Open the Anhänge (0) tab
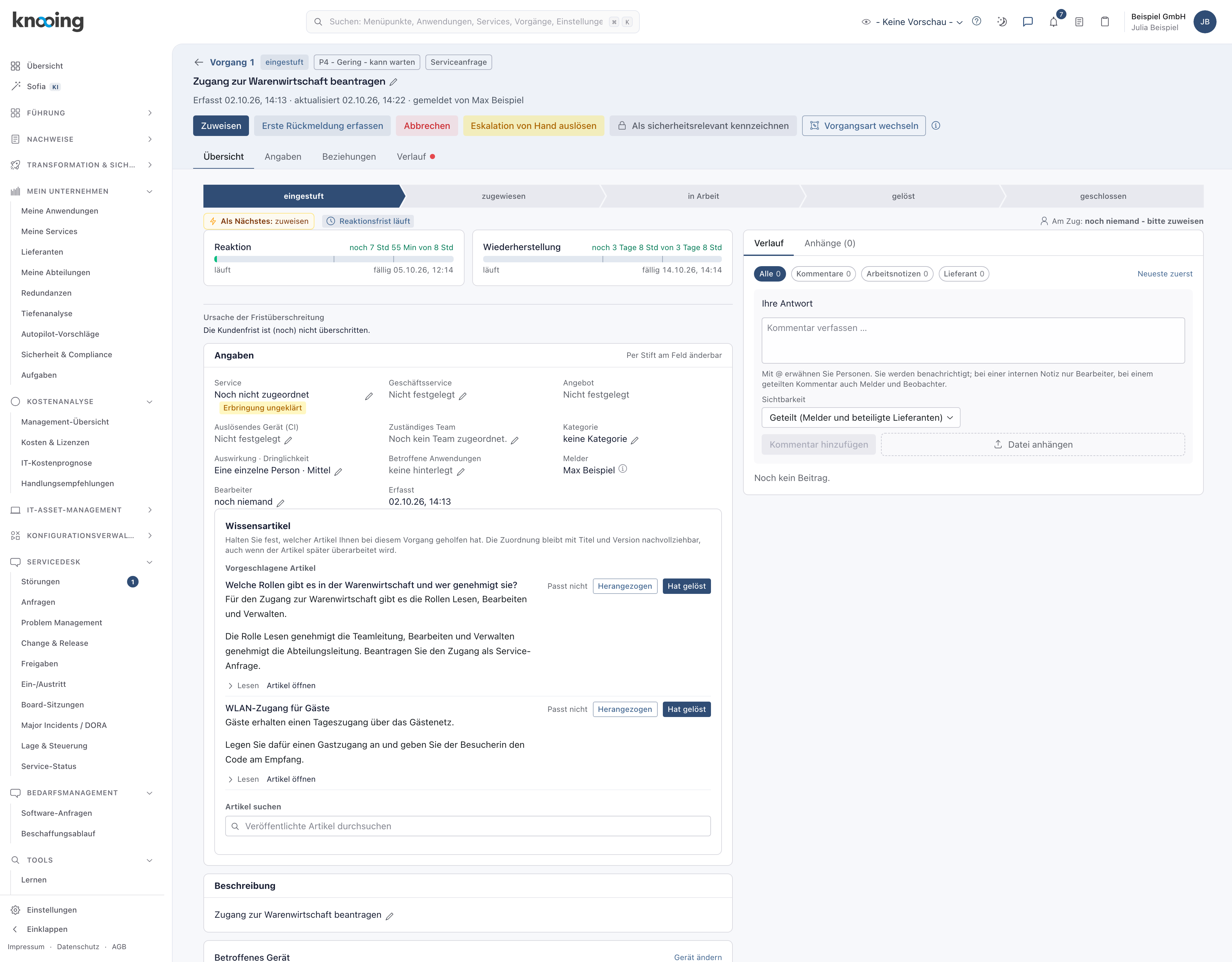The width and height of the screenshot is (1232, 962). coord(830,243)
